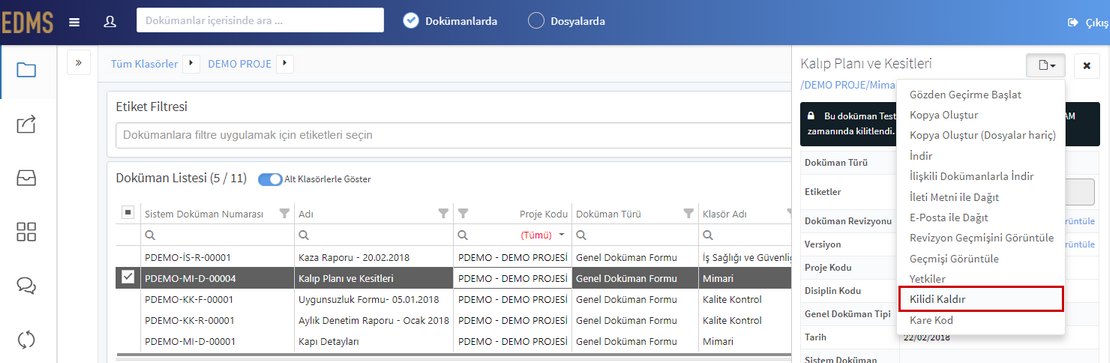1110x363 pixels.
Task: Click the Dokümanlar içerisinde ara search field
Action: tap(261, 21)
